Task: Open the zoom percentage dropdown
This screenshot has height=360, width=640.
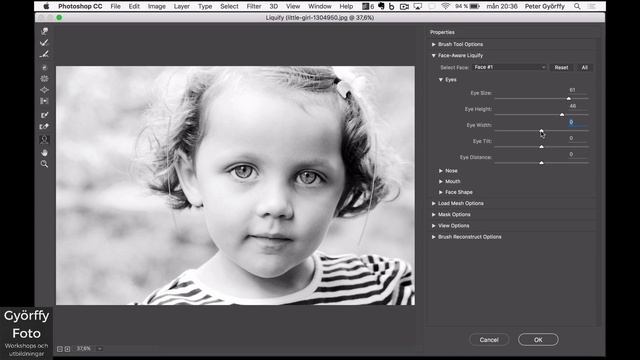Action: pyautogui.click(x=100, y=349)
